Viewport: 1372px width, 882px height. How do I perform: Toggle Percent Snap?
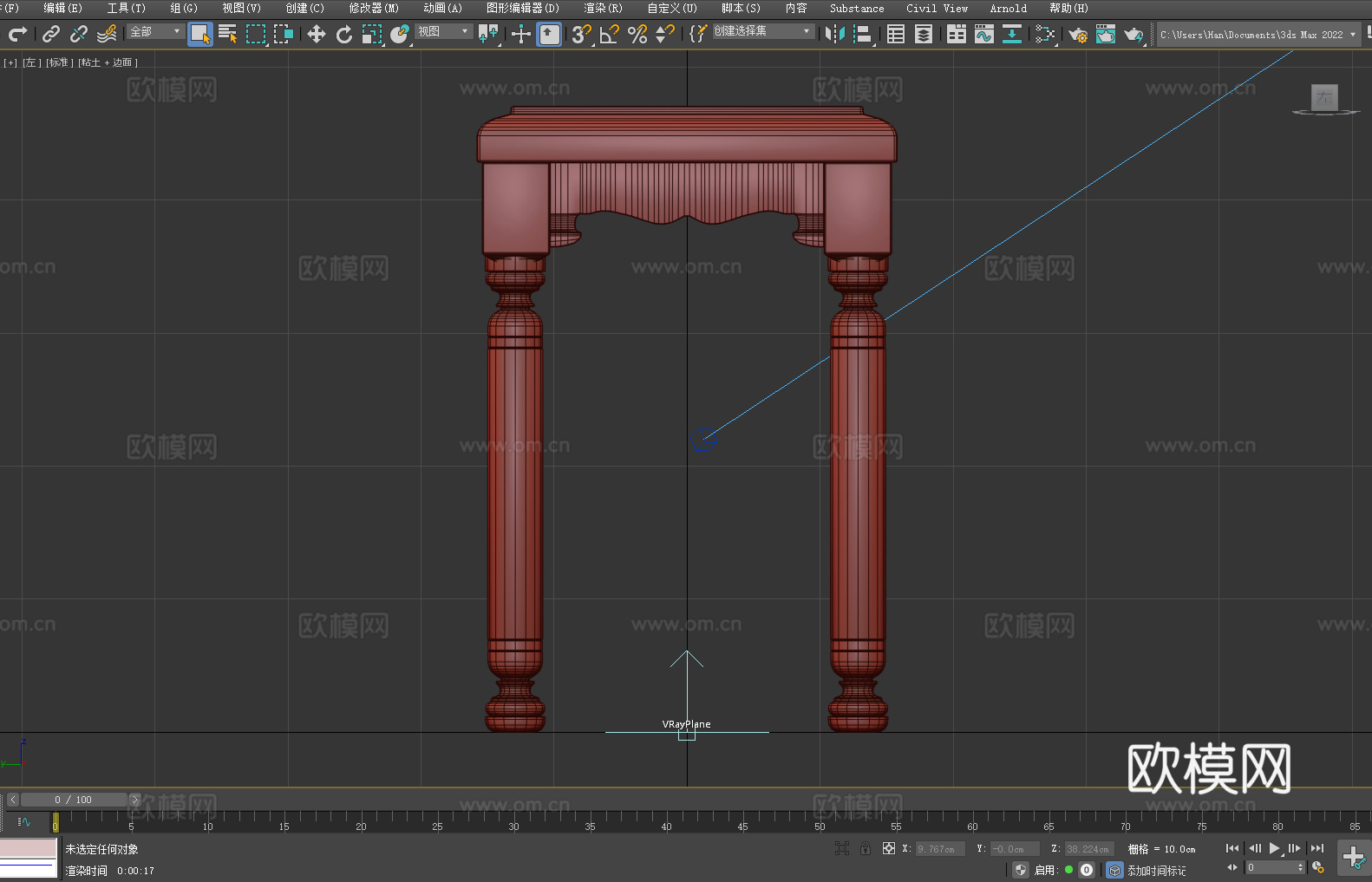pos(637,34)
